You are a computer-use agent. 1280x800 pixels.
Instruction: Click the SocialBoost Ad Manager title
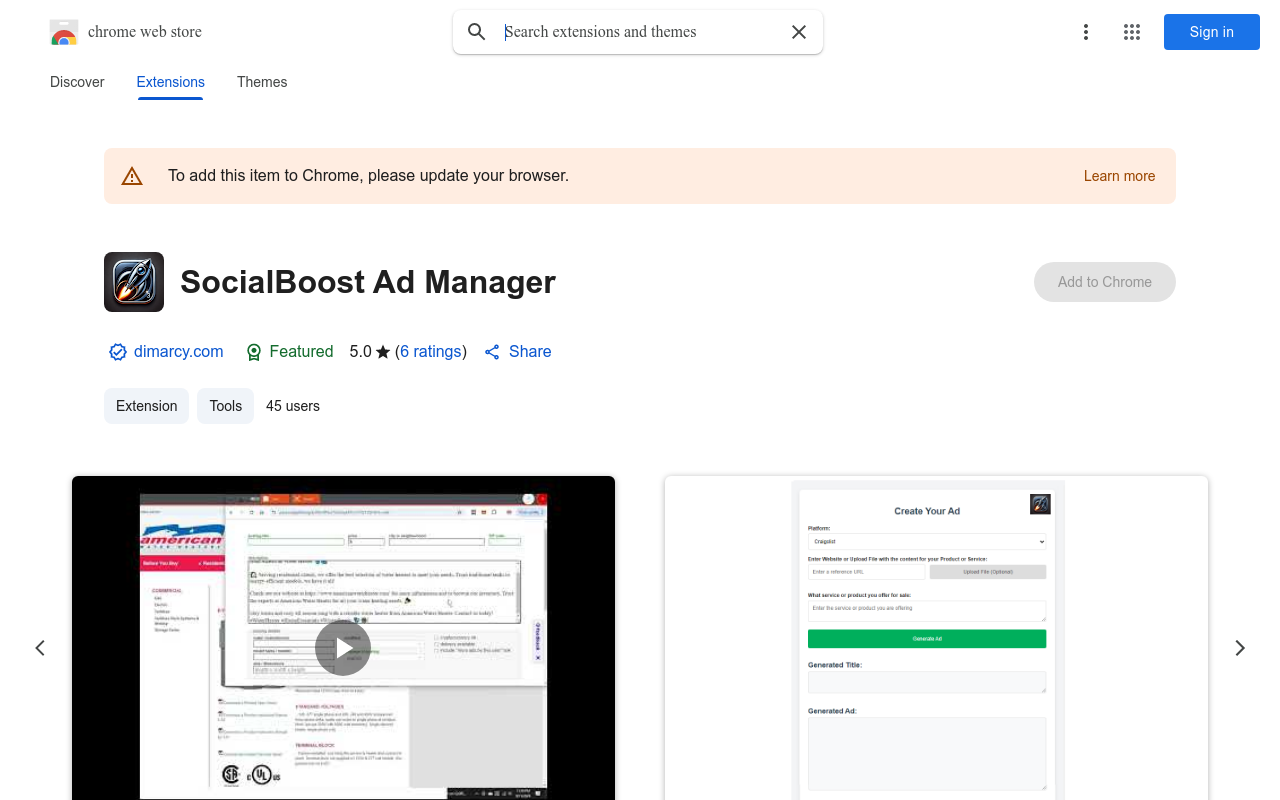[368, 282]
